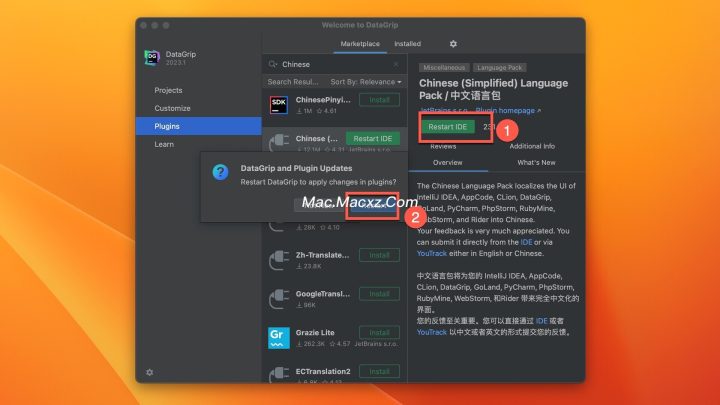Screen dimensions: 720x405
Task: Select Customize in the sidebar
Action: pos(199,108)
